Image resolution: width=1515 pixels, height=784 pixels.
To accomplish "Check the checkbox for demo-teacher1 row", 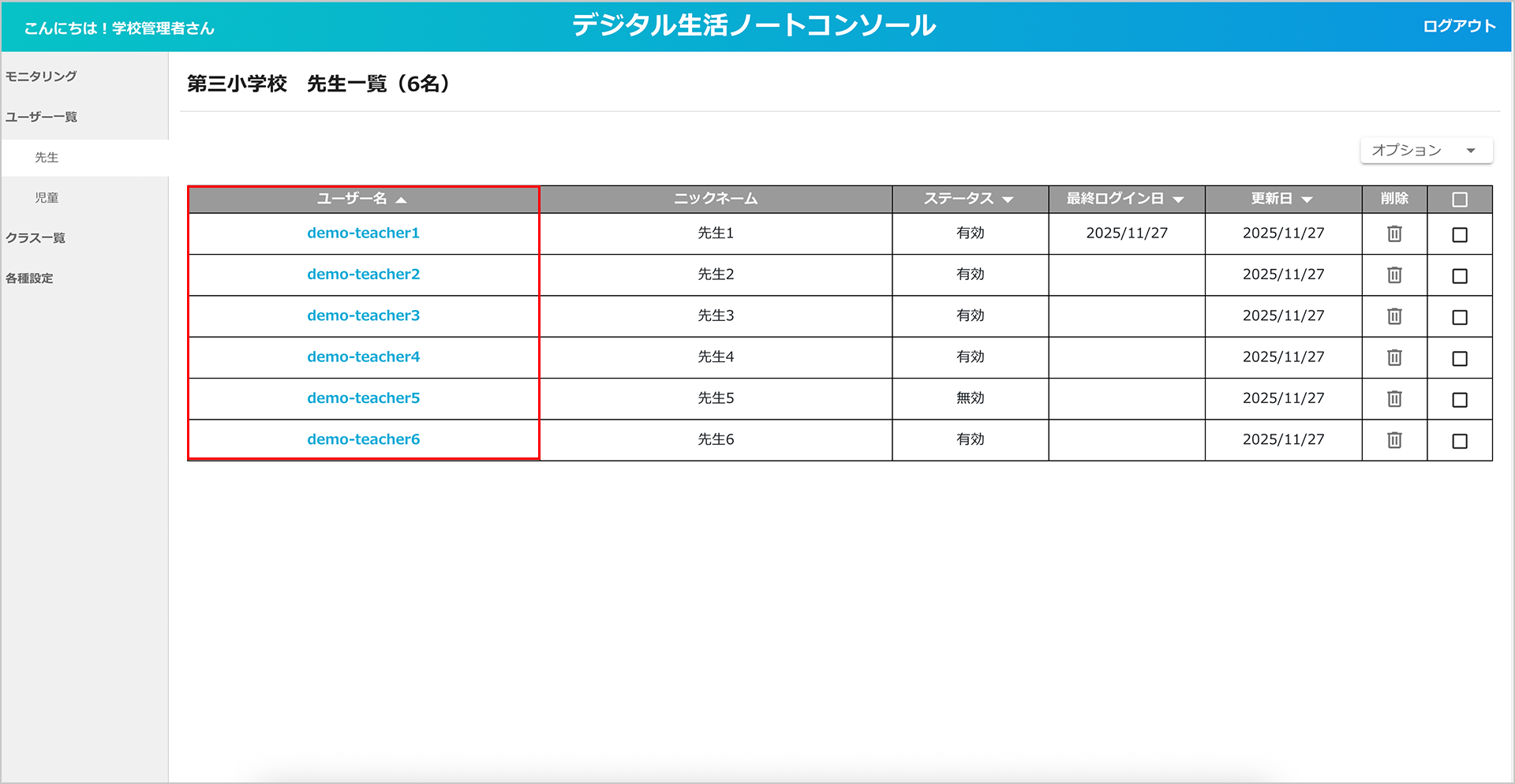I will pos(1459,235).
